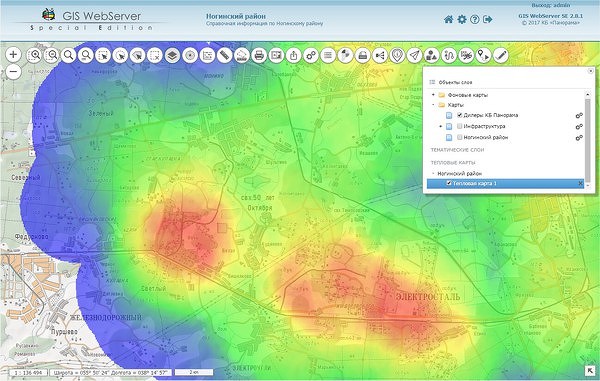Open header gear settings icon

(x=462, y=19)
